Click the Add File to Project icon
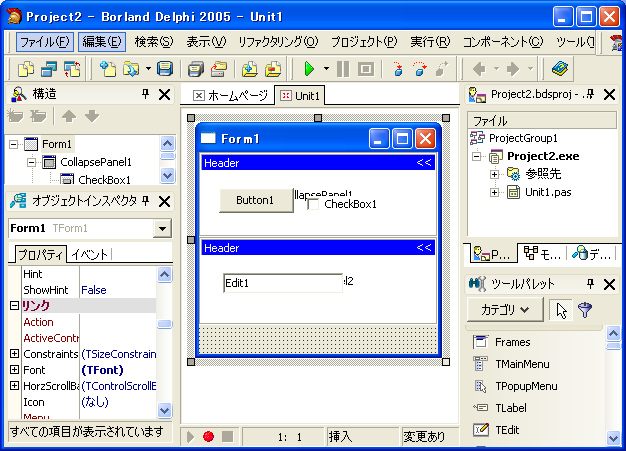The height and width of the screenshot is (451, 626). coord(250,69)
